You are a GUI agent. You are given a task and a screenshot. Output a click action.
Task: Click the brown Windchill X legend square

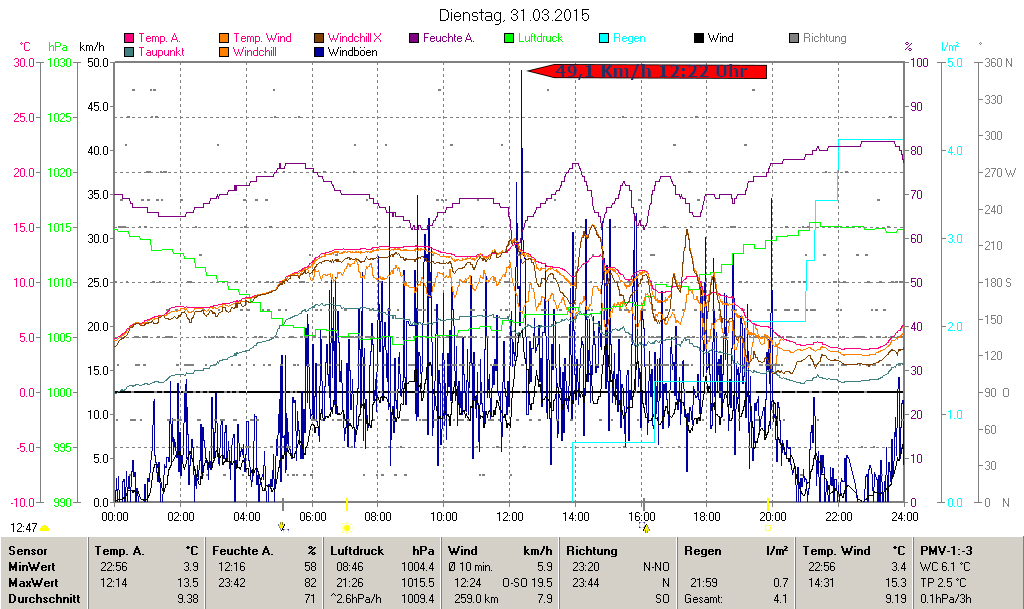(319, 38)
